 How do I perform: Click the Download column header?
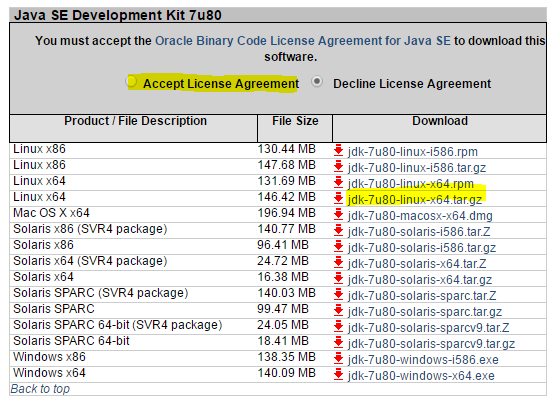[x=439, y=128]
